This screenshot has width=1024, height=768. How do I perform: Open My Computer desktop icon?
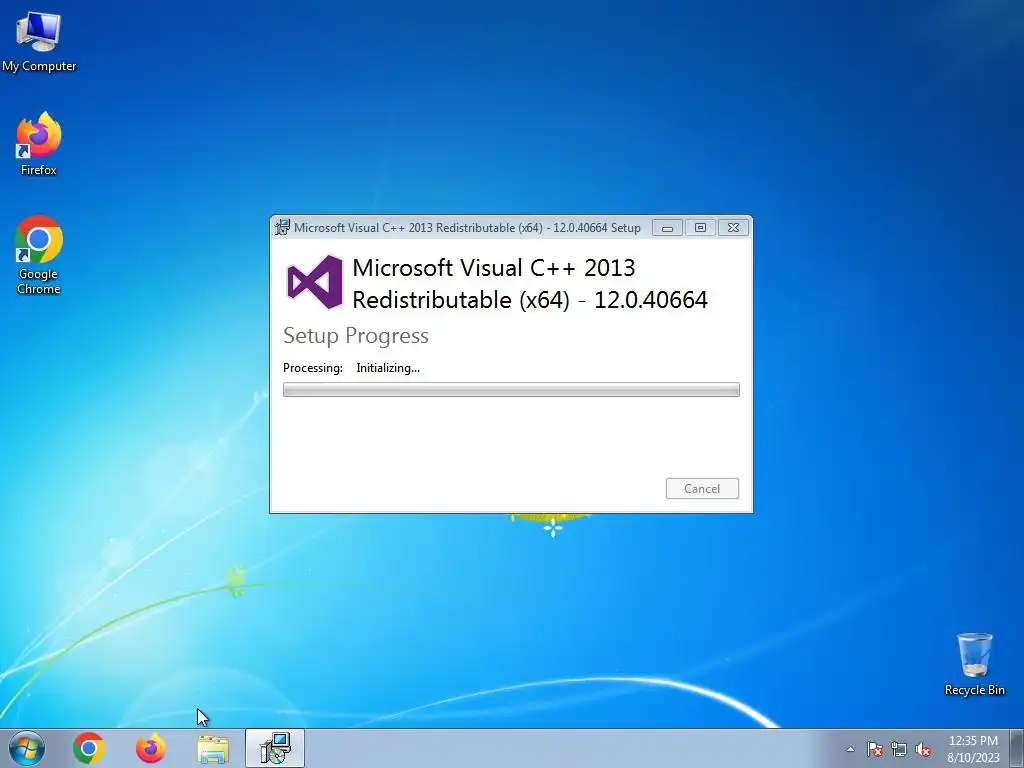coord(39,40)
